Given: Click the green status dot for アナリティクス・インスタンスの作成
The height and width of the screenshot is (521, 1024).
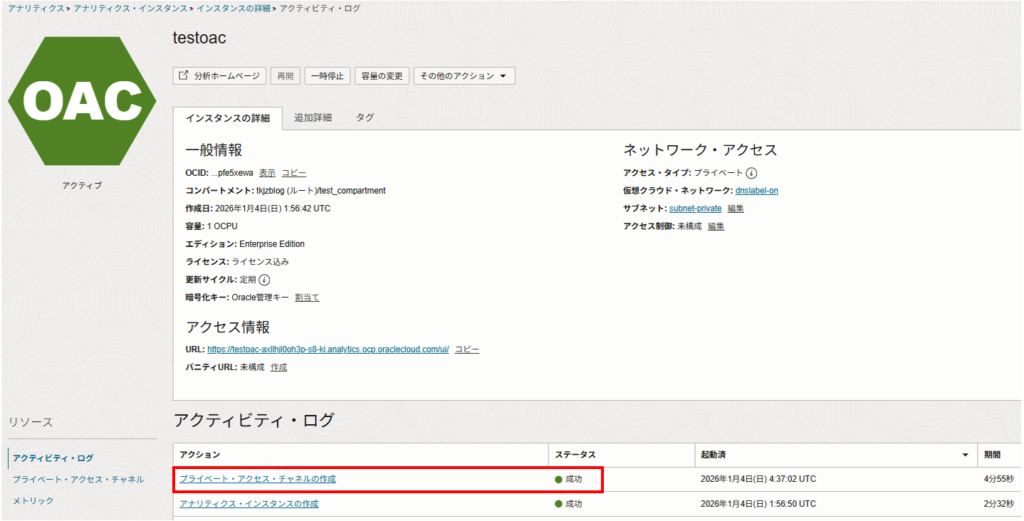Looking at the screenshot, I should point(559,504).
